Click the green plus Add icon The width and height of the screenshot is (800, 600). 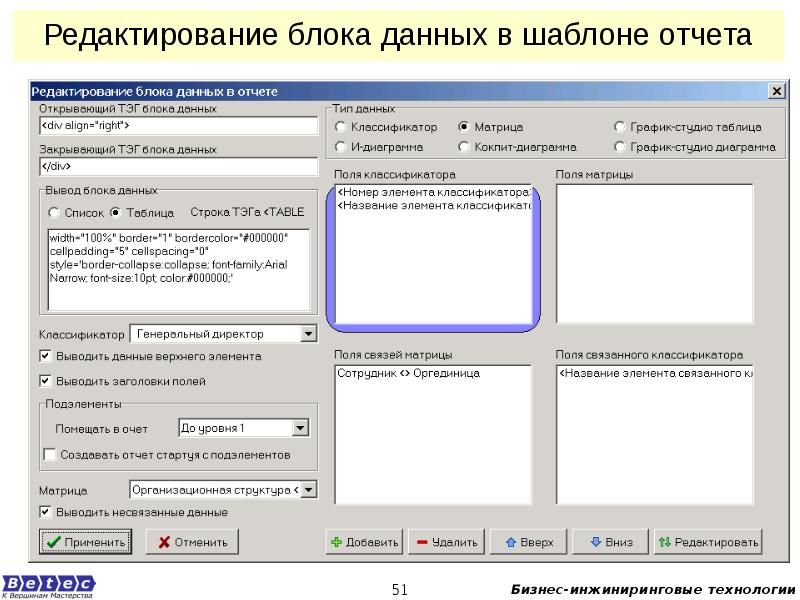coord(336,542)
